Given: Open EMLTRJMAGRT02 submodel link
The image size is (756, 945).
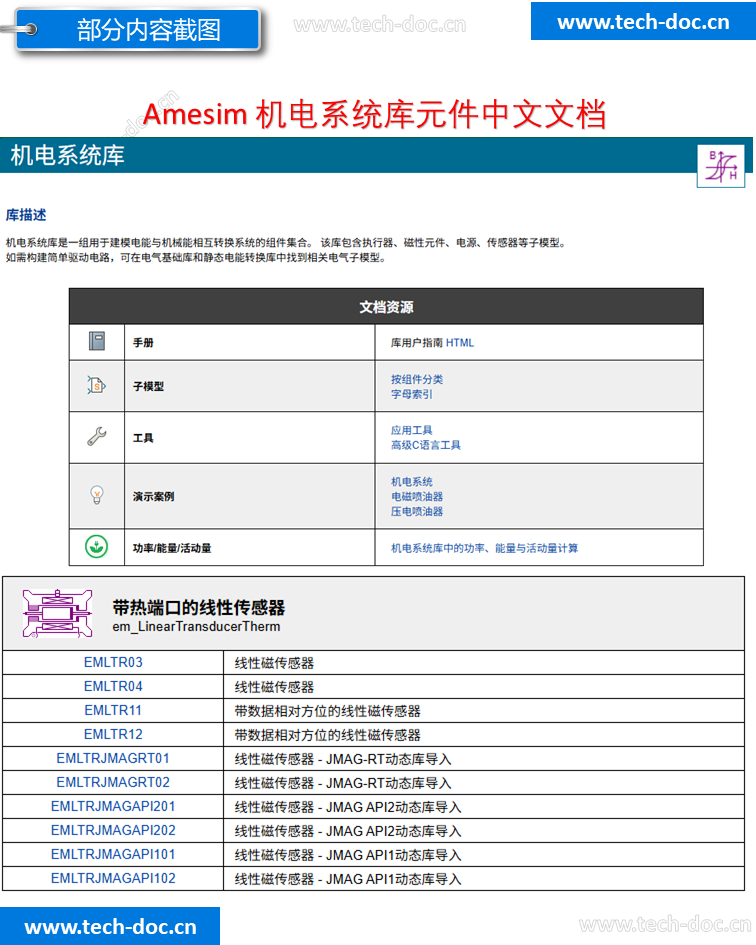Looking at the screenshot, I should click(x=113, y=782).
